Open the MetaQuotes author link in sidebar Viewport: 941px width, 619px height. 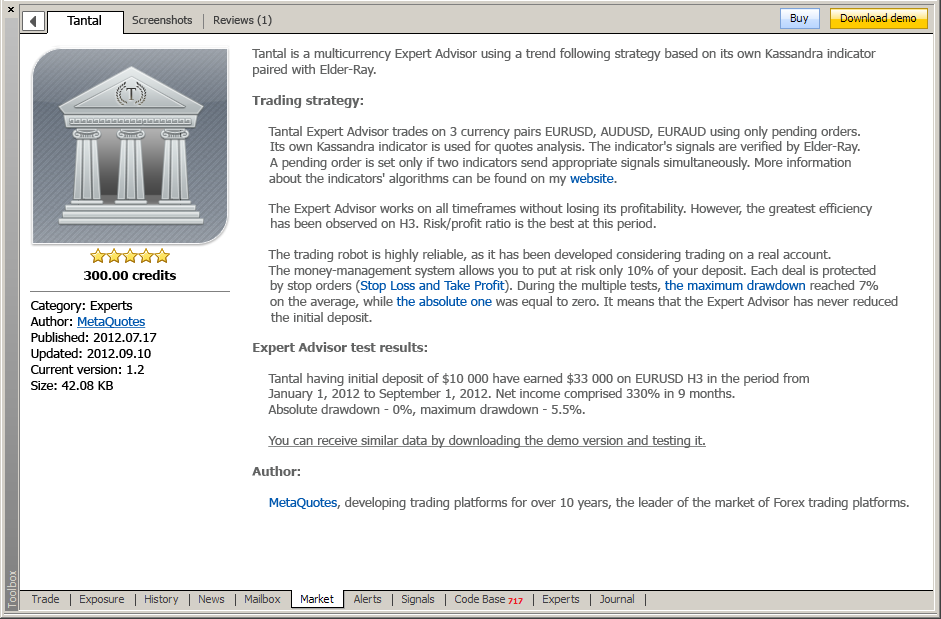111,322
